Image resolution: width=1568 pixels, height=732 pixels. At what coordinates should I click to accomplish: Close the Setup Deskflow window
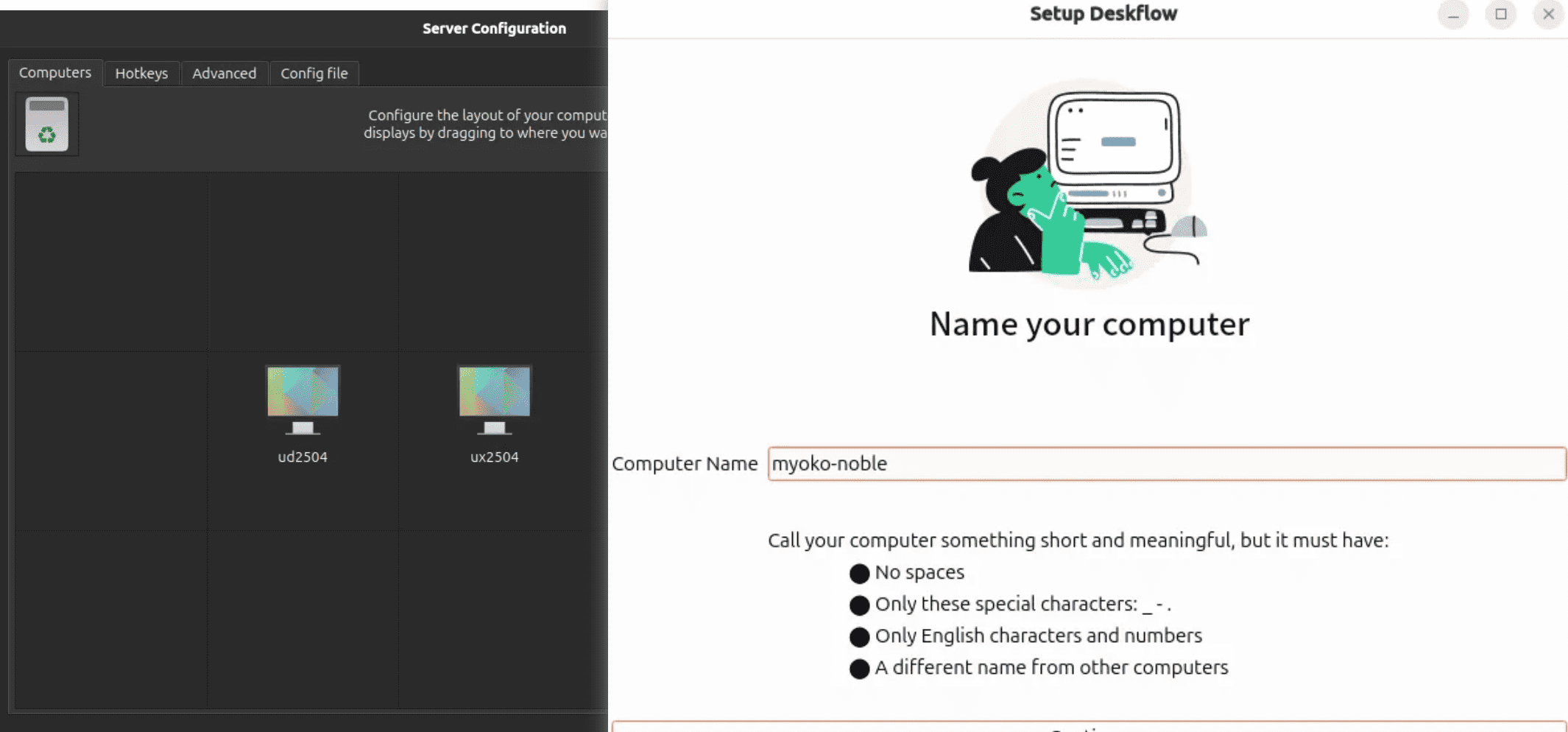pyautogui.click(x=1549, y=14)
